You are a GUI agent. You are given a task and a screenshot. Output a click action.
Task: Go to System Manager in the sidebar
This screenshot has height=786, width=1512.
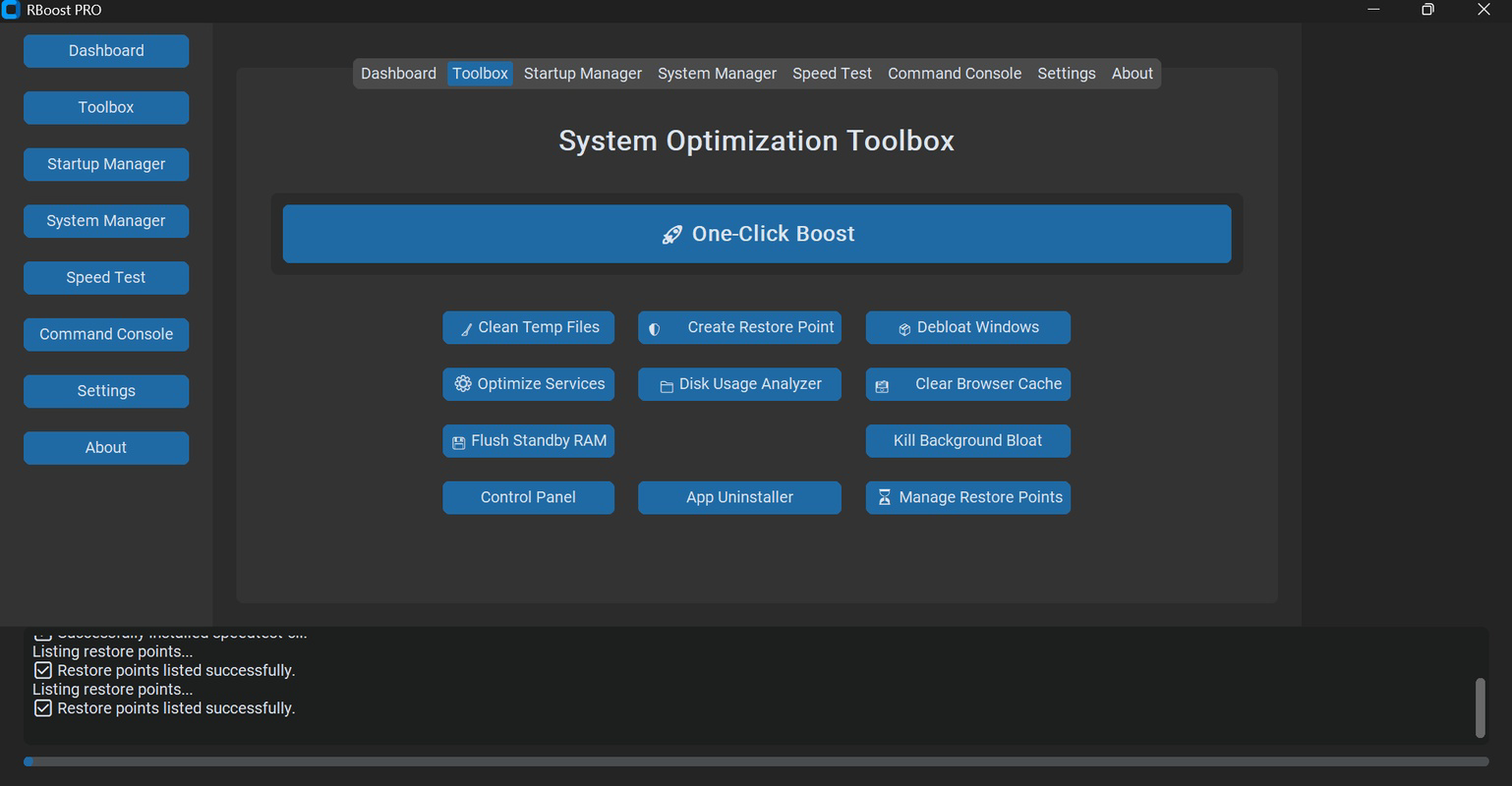106,221
